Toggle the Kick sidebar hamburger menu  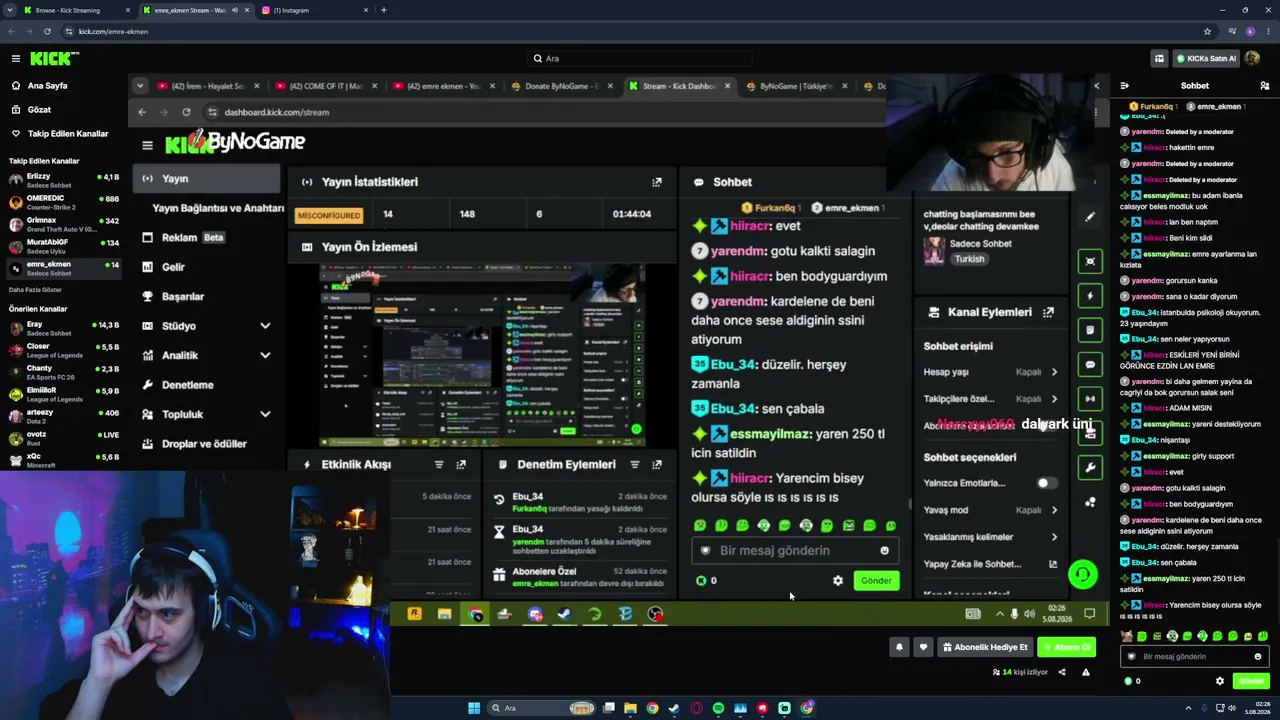pos(15,59)
